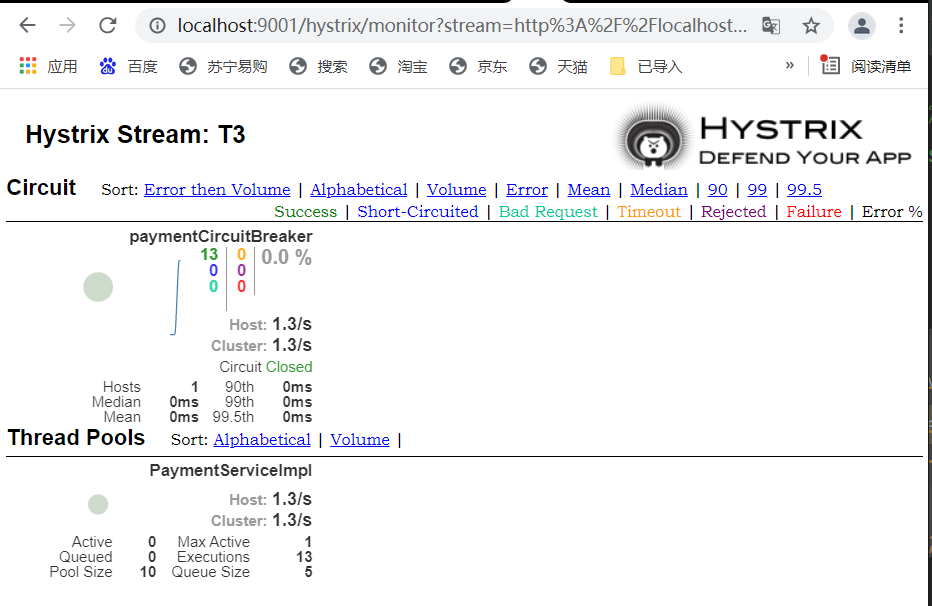Click the paymentCircuitBreaker circuit name
The width and height of the screenshot is (932, 606).
pos(221,236)
